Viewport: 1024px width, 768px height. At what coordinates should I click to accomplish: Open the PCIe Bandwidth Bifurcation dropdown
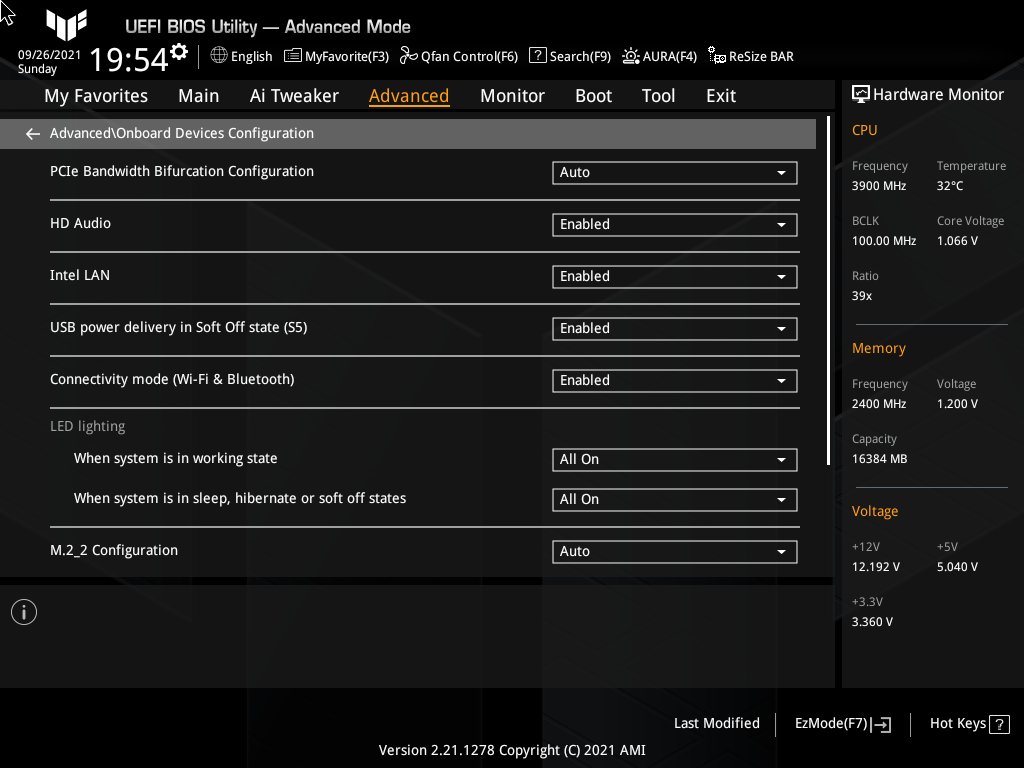(674, 172)
